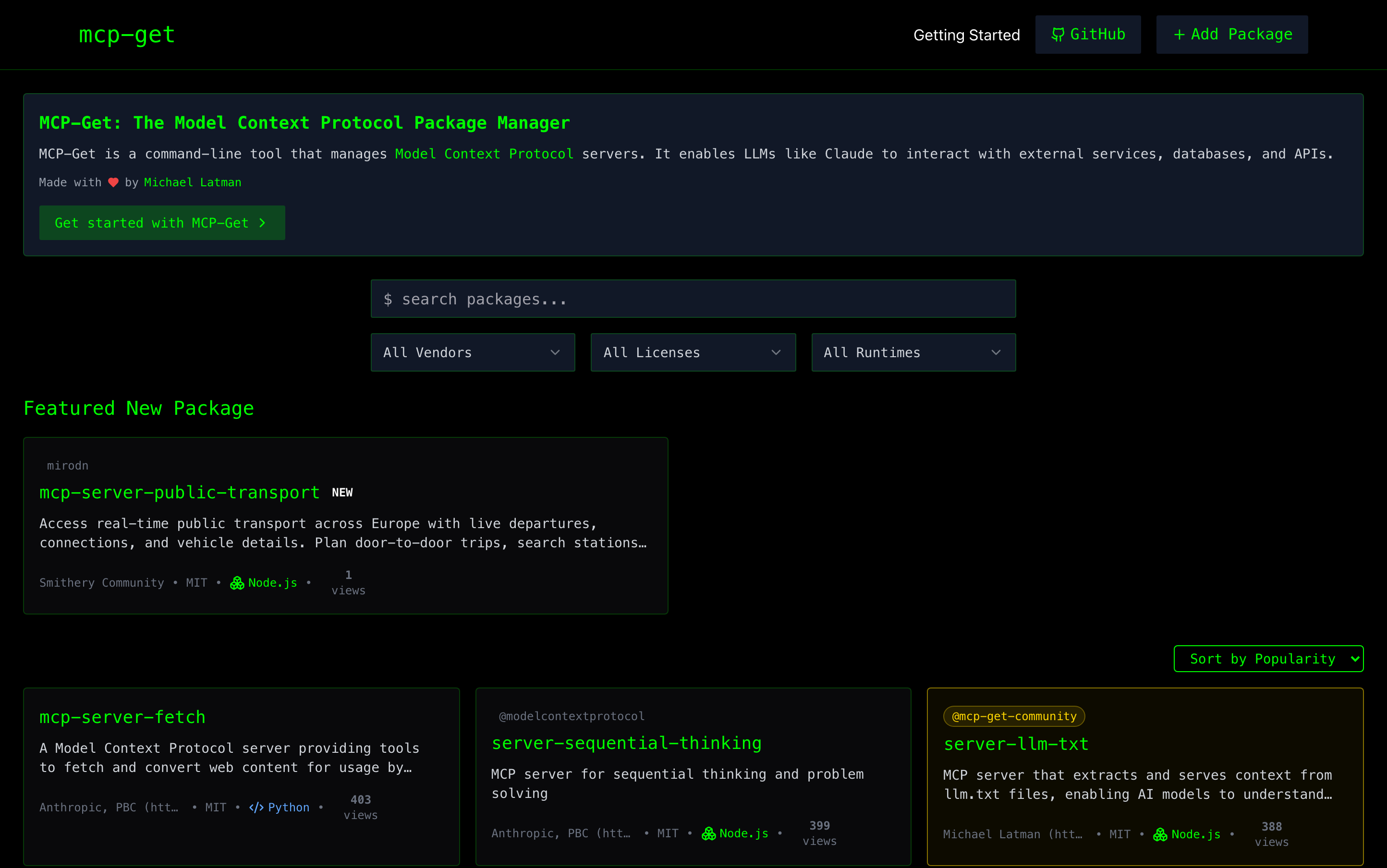Open mcp-server-public-transport package title
Screen dimensions: 1387x868
pyautogui.click(x=179, y=493)
